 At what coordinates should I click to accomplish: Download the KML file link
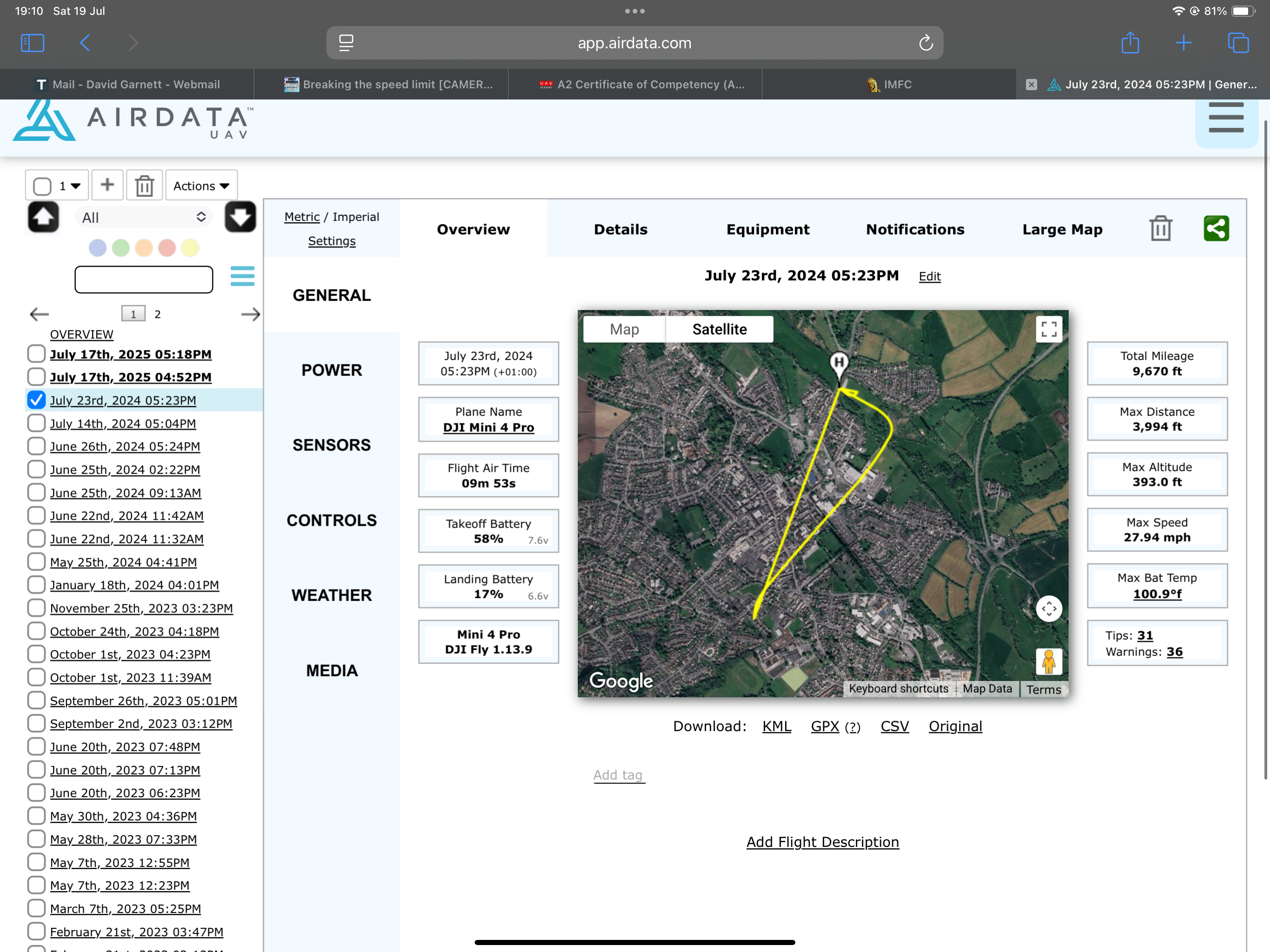(776, 727)
